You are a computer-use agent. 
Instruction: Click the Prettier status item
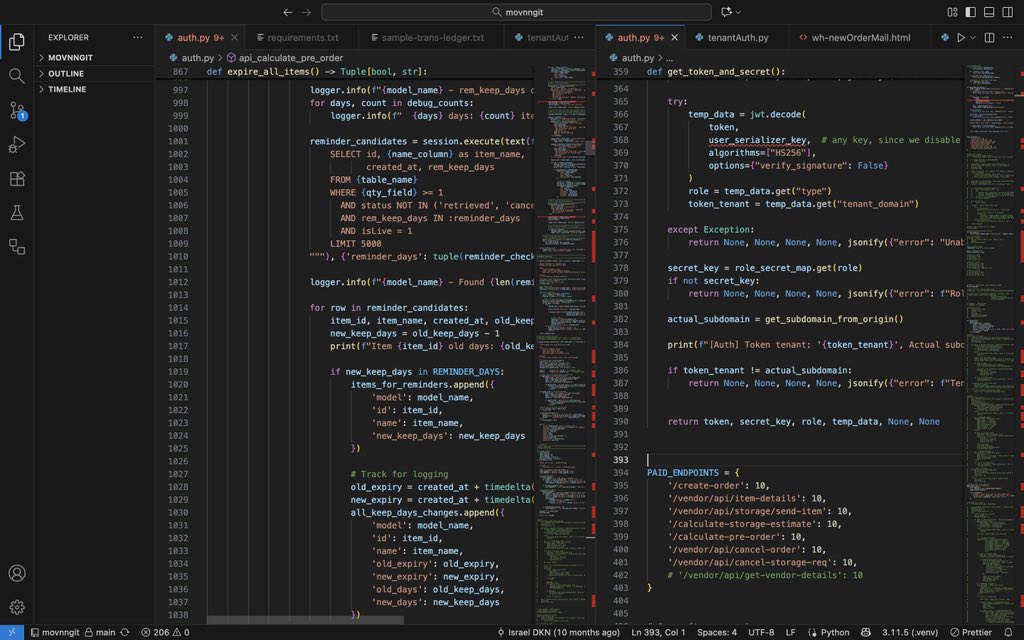970,632
